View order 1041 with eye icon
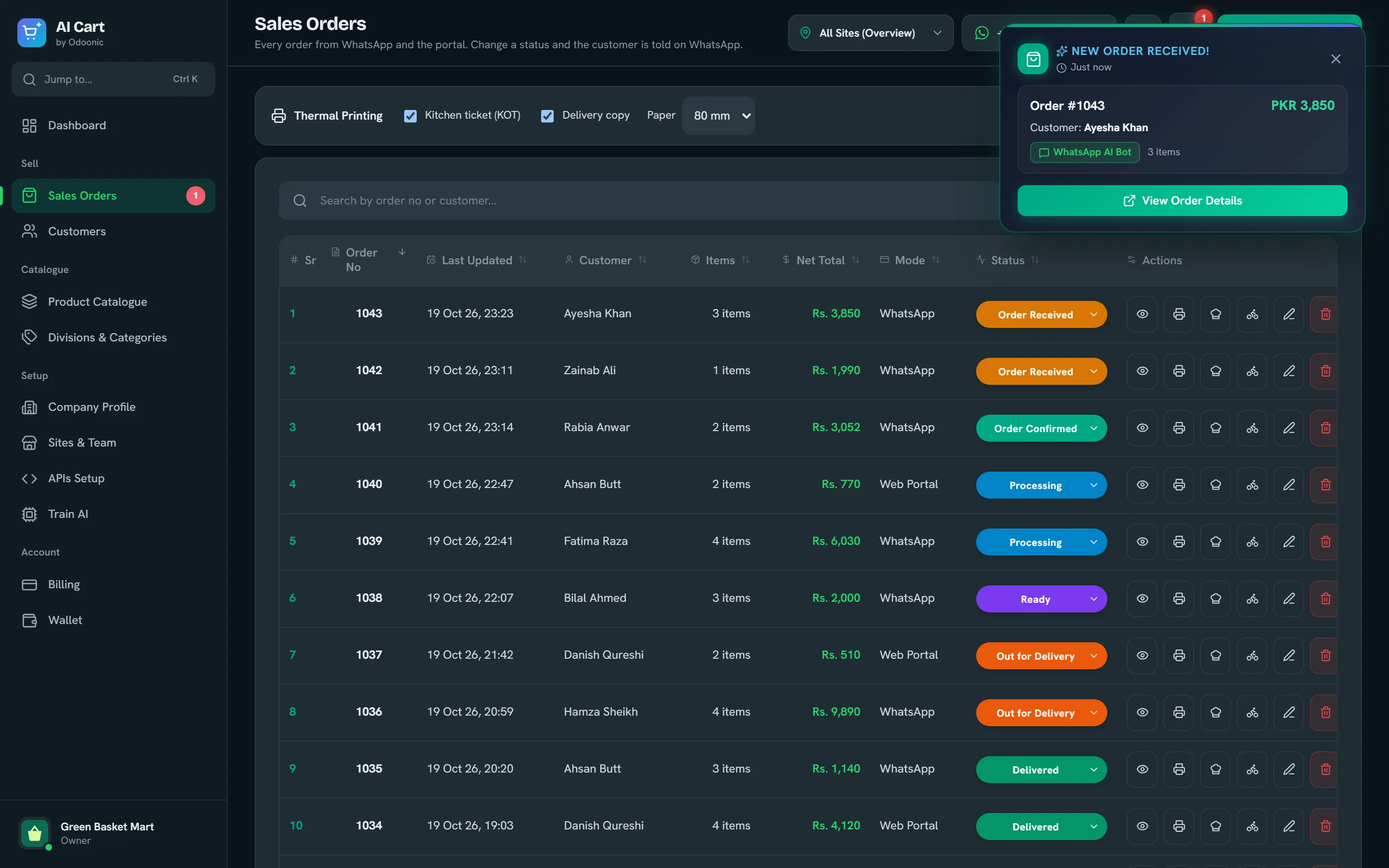Viewport: 1389px width, 868px height. click(x=1142, y=428)
